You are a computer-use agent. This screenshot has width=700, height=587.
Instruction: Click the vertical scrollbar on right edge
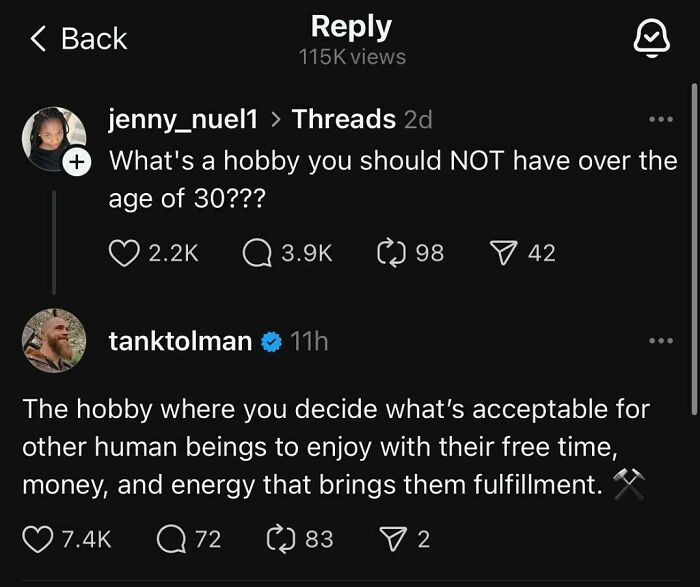pos(693,250)
